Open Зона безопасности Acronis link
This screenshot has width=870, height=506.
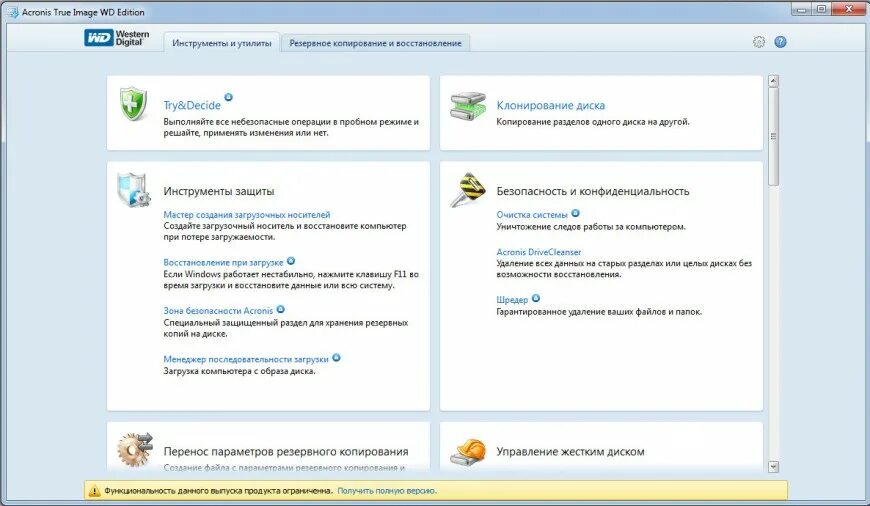click(x=218, y=311)
